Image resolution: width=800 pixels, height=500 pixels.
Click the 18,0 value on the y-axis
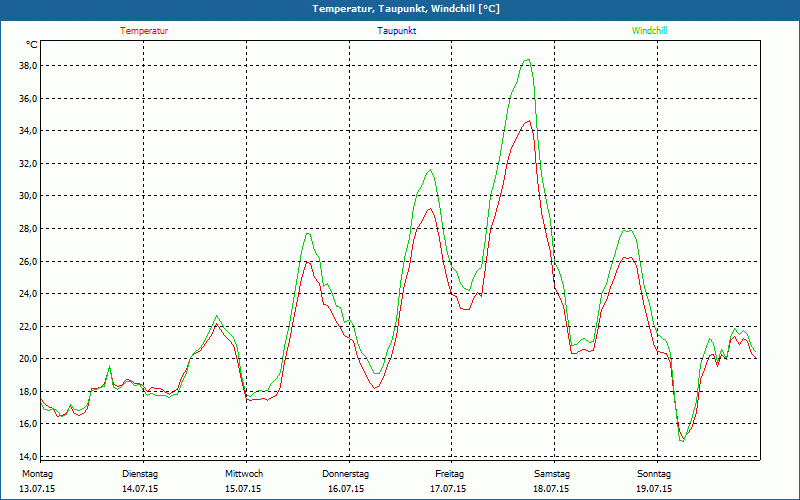[x=28, y=391]
